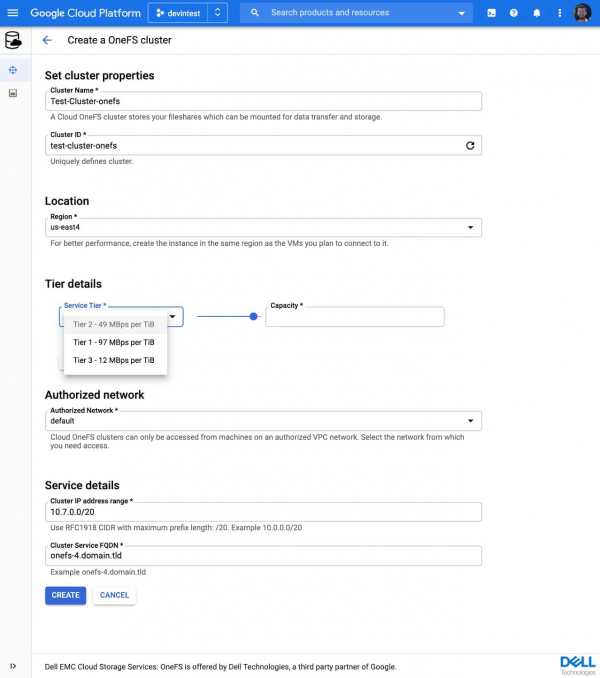This screenshot has height=678, width=600.
Task: Click the 'Location' section heading
Action: click(67, 201)
